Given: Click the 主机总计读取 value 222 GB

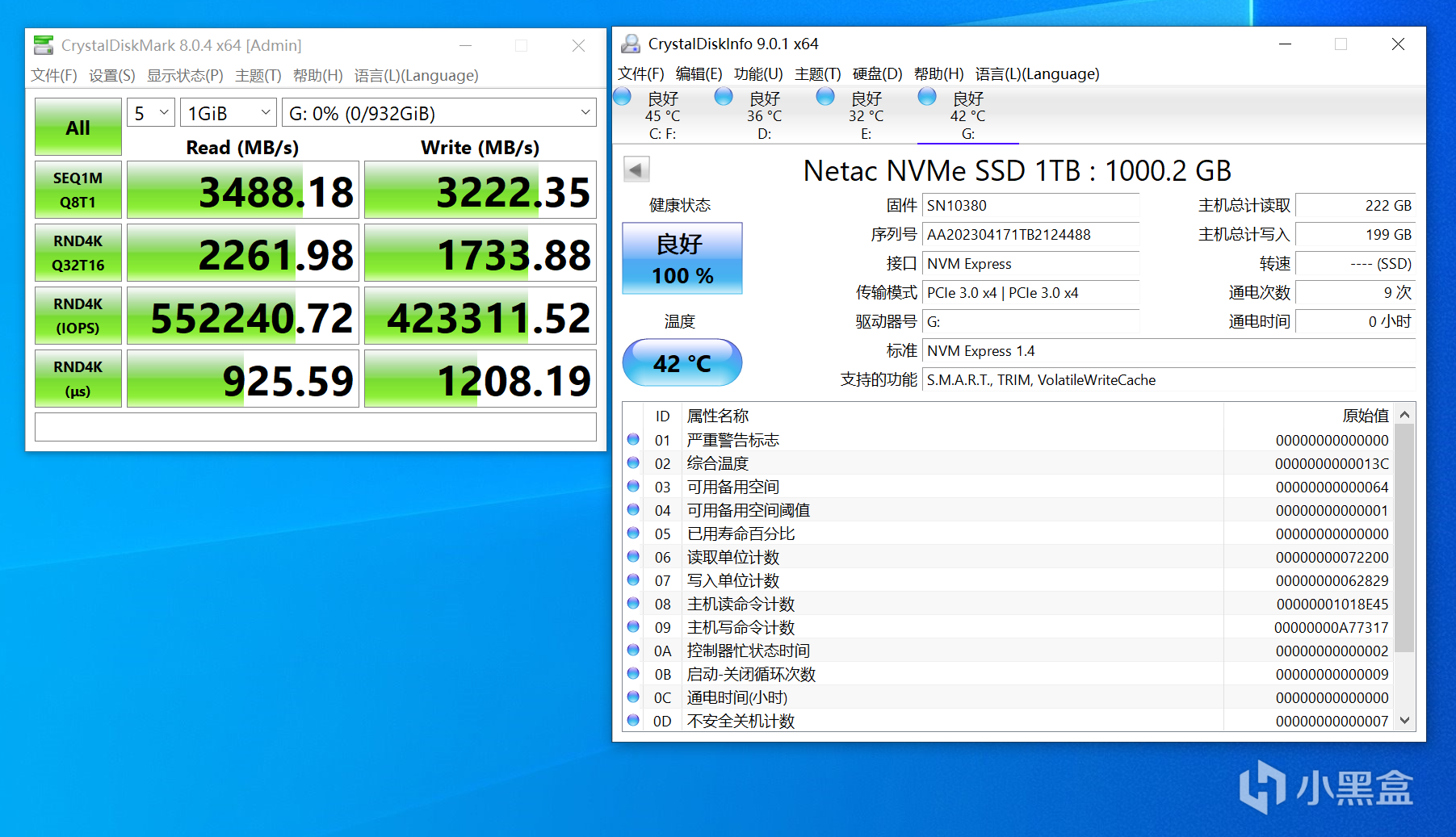Looking at the screenshot, I should [1355, 206].
